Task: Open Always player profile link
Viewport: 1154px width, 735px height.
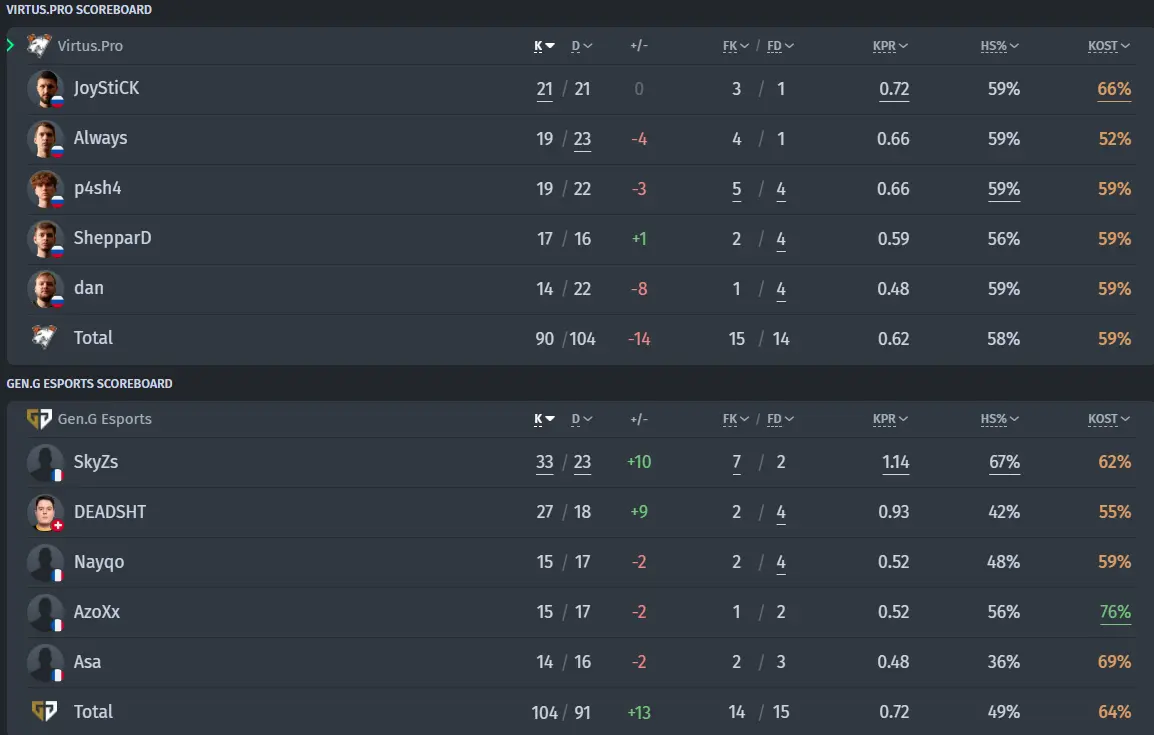Action: coord(100,138)
